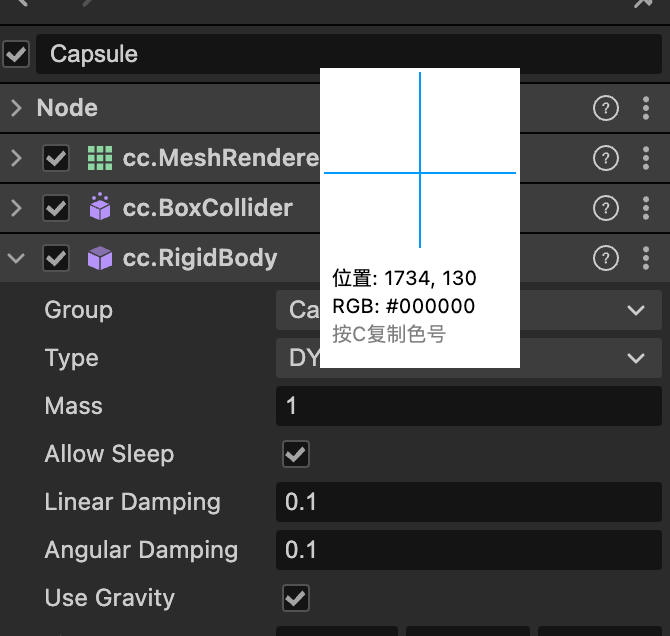Toggle the Use Gravity checkbox
Screen dimensions: 670x636
pos(296,598)
